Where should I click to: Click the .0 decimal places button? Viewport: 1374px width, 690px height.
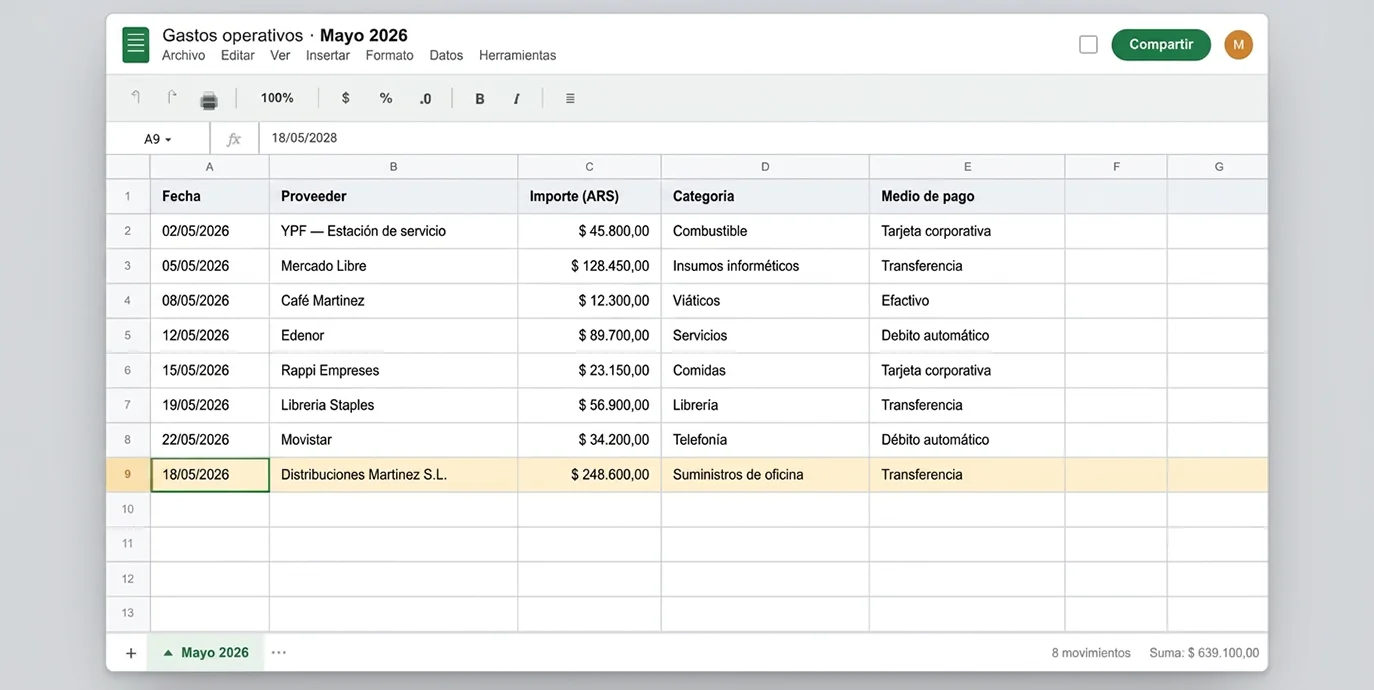tap(425, 98)
